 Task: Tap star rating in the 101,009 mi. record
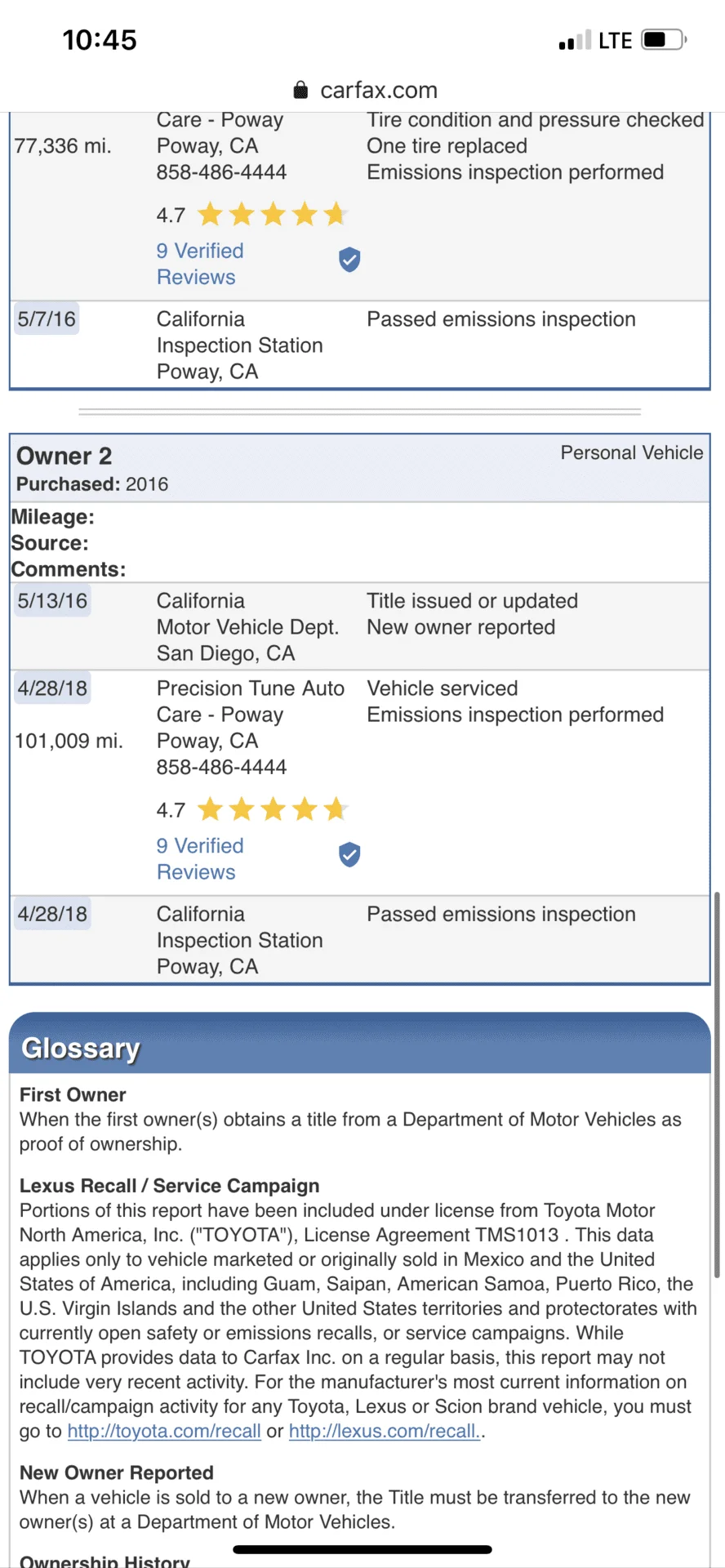click(272, 809)
